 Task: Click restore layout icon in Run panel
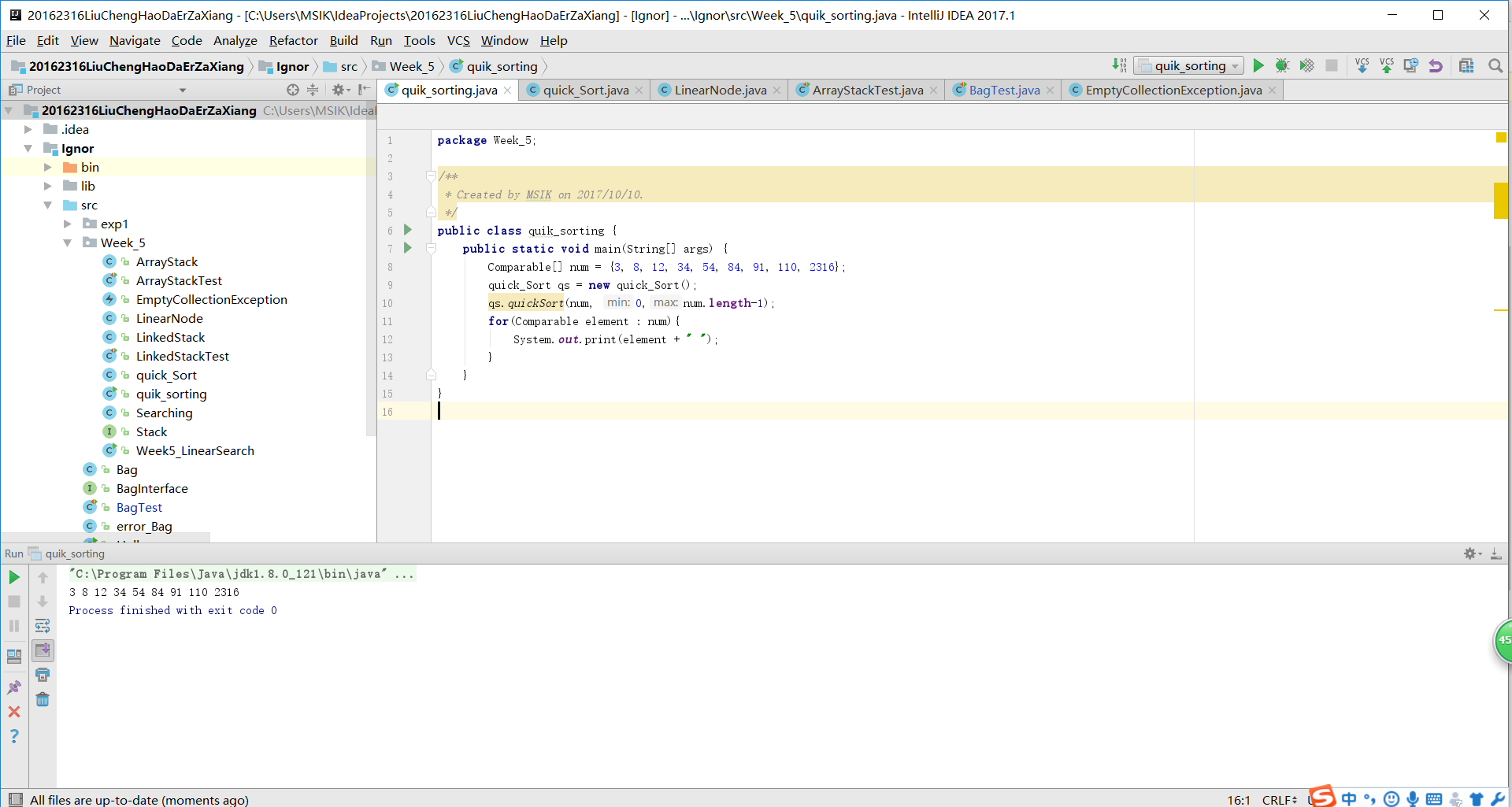tap(14, 656)
